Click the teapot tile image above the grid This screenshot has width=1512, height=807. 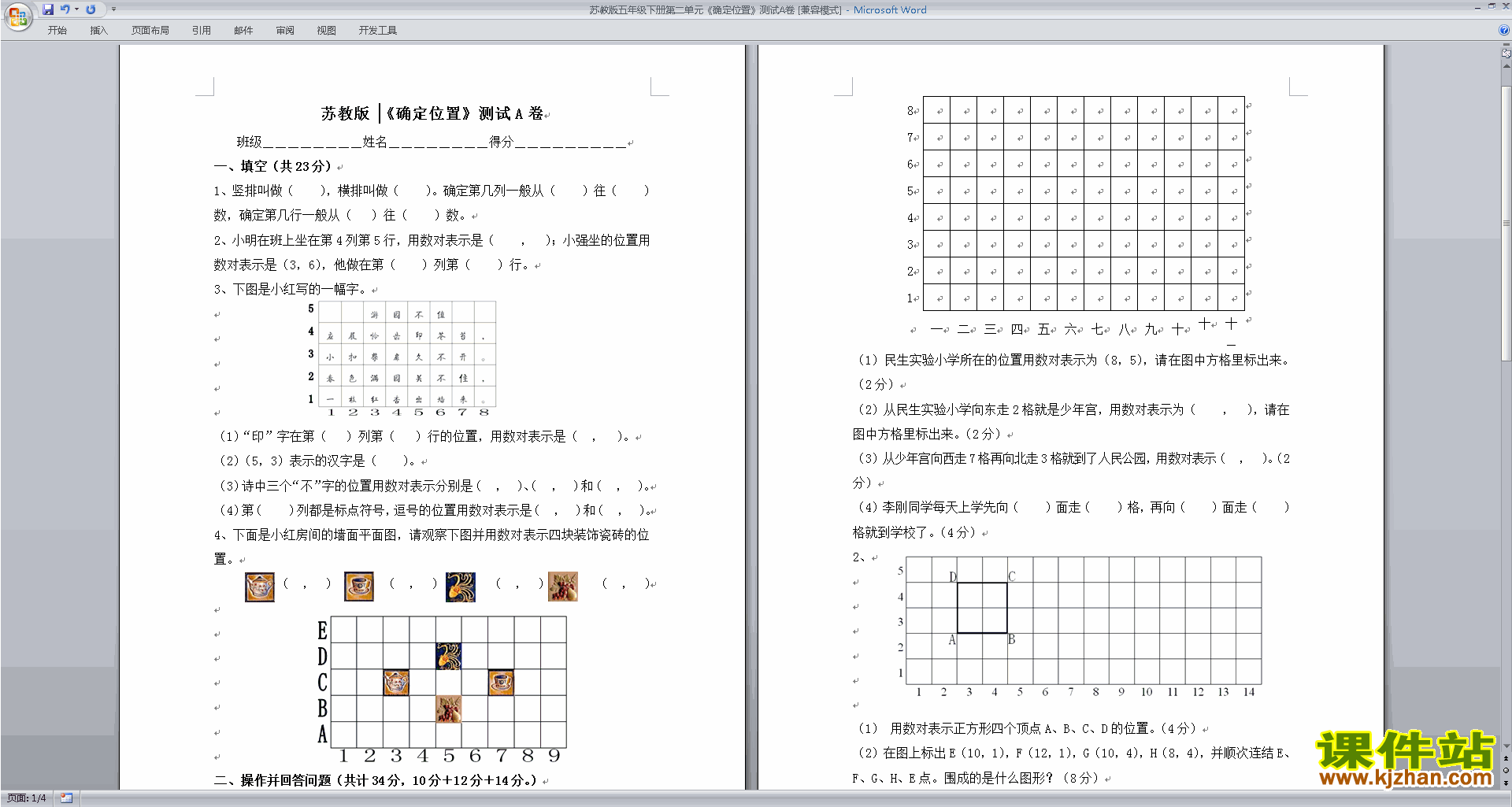point(260,587)
